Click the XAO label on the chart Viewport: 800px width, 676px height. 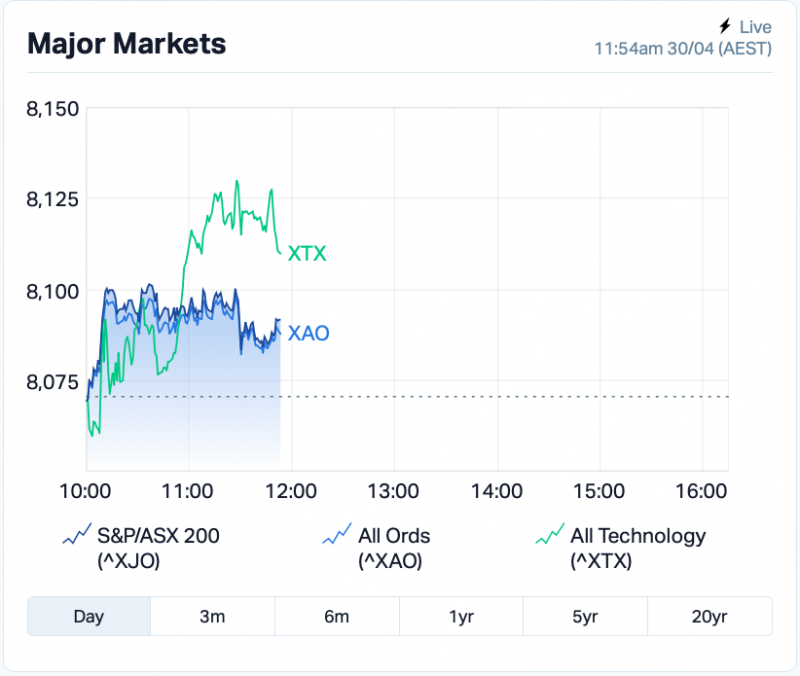[x=308, y=334]
